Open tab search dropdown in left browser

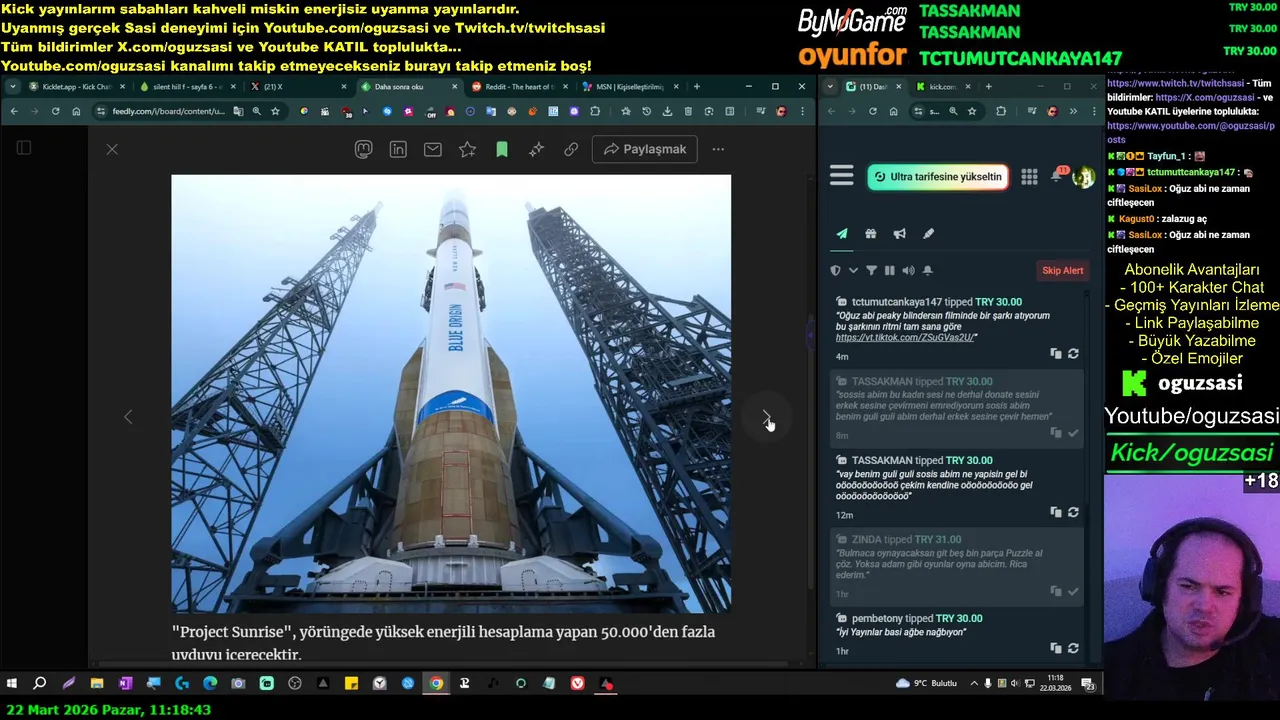point(12,87)
